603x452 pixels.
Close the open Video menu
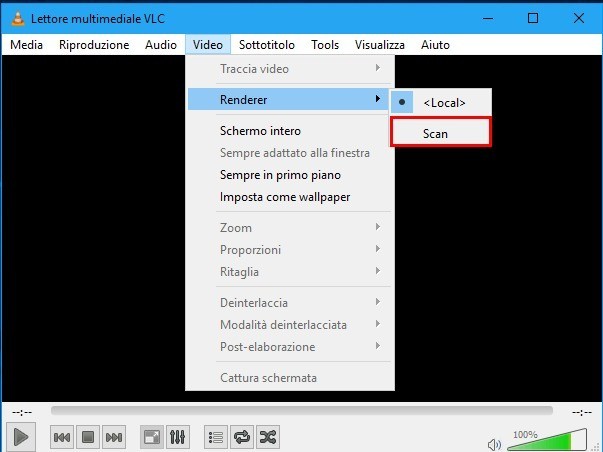coord(208,45)
